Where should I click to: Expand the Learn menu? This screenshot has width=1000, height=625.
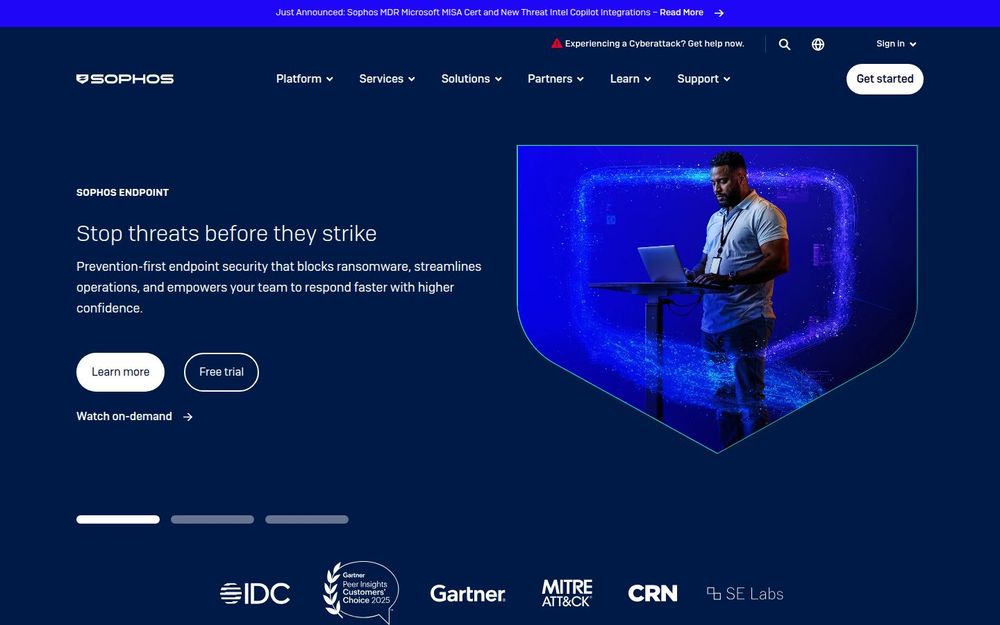pyautogui.click(x=630, y=79)
